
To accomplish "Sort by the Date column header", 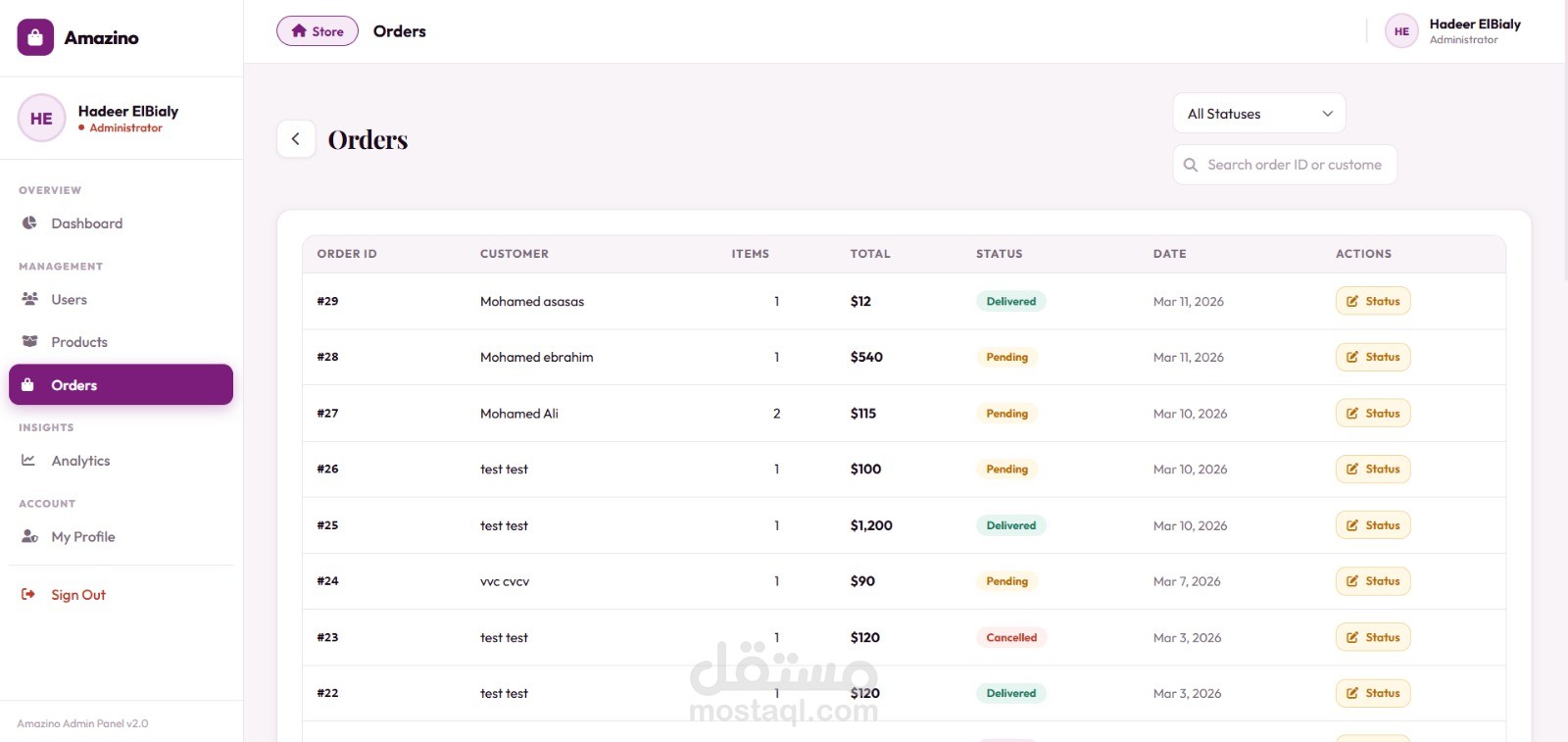I will pyautogui.click(x=1169, y=254).
